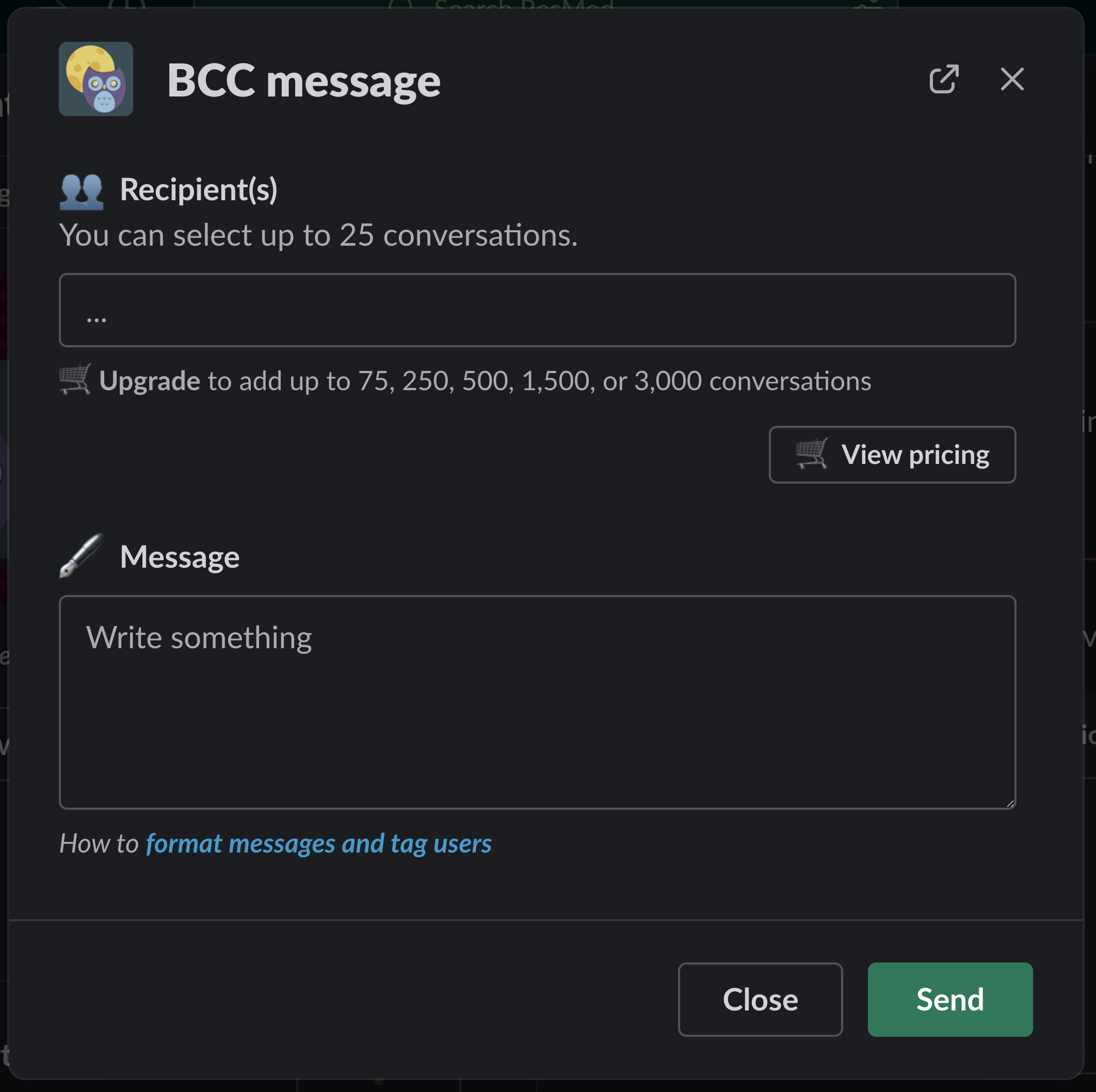Open format messages and tag users link
The width and height of the screenshot is (1096, 1092).
point(319,844)
